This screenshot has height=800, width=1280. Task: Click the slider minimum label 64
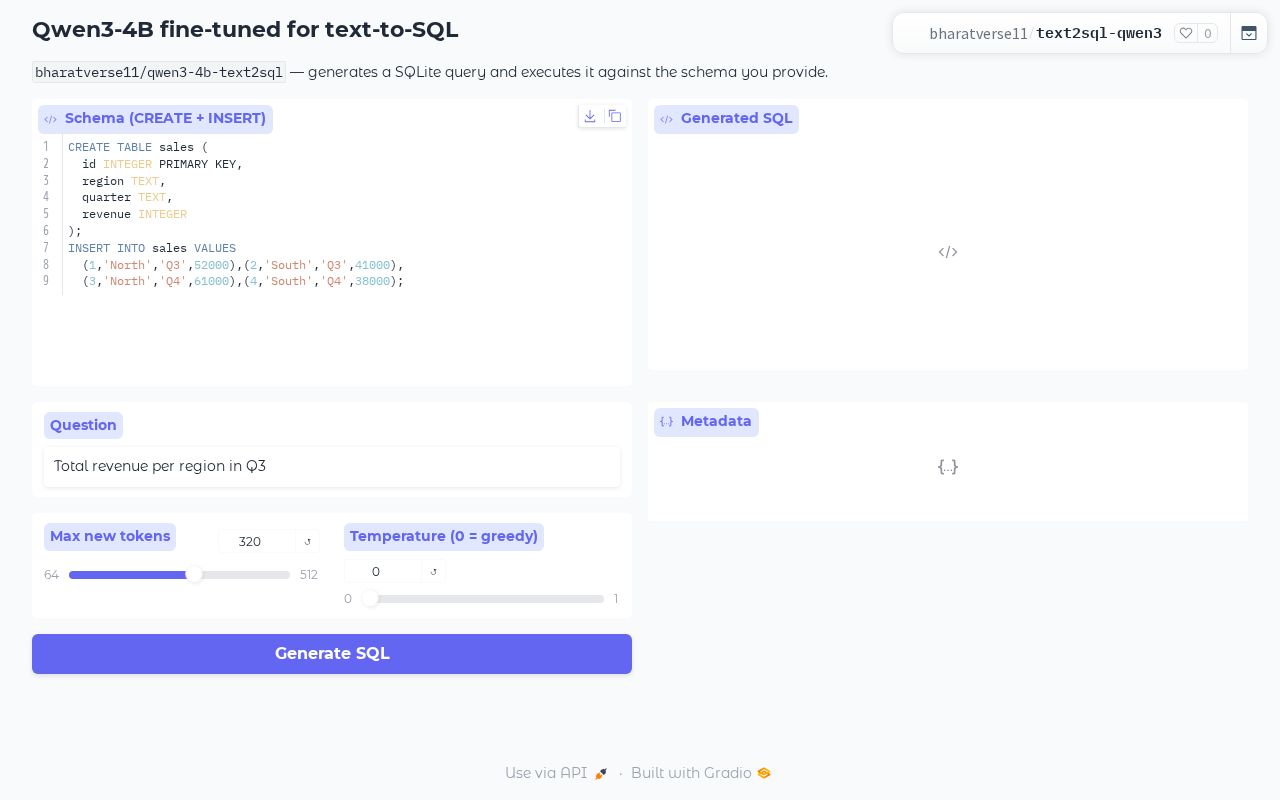point(52,575)
